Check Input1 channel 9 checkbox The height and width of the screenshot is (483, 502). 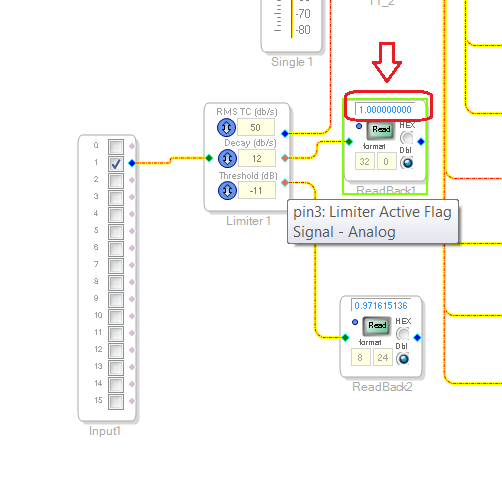(x=116, y=300)
